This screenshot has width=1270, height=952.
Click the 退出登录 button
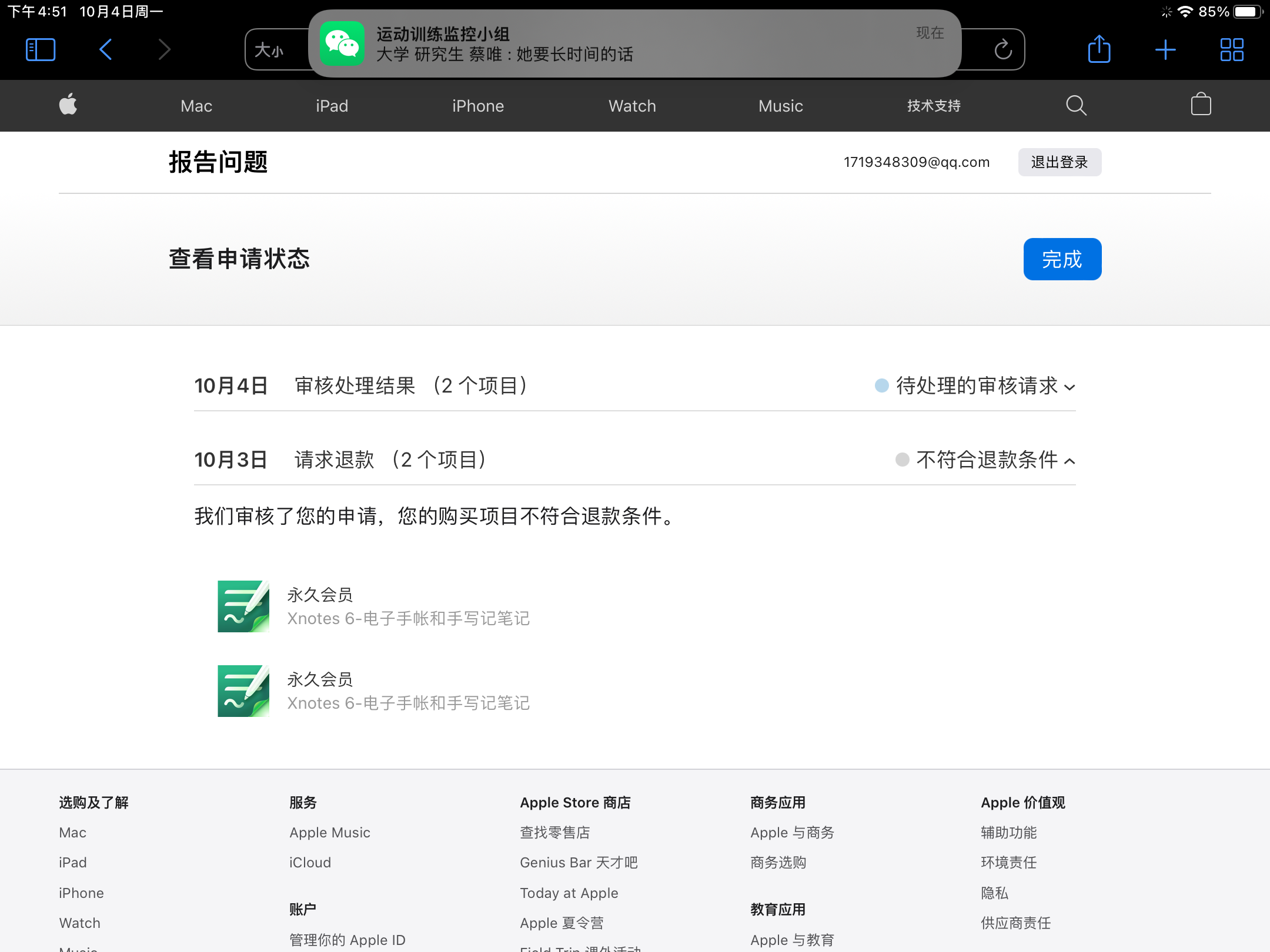(1060, 162)
